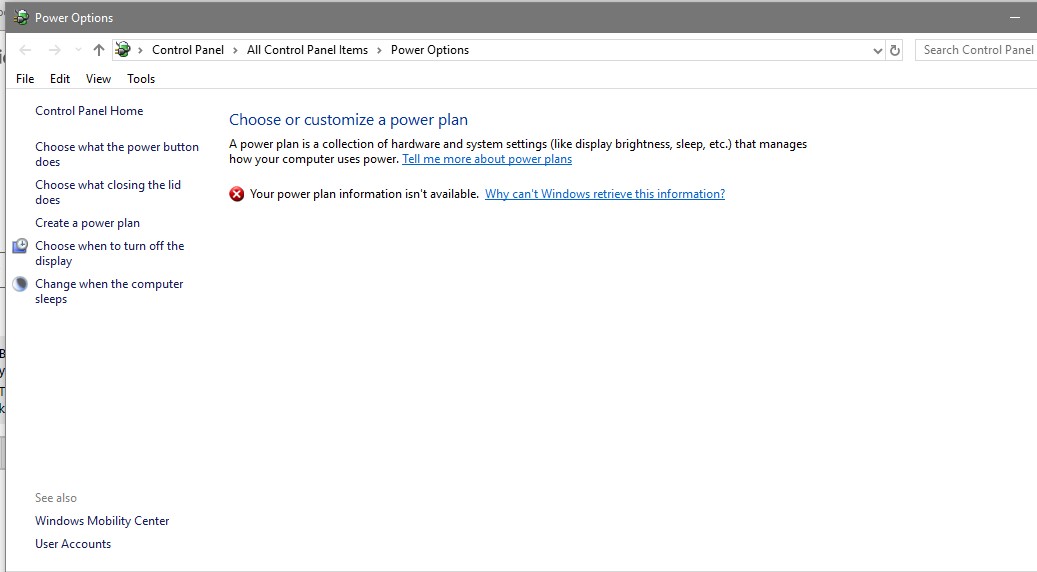The height and width of the screenshot is (572, 1037).
Task: Open the Tools menu
Action: 141,79
